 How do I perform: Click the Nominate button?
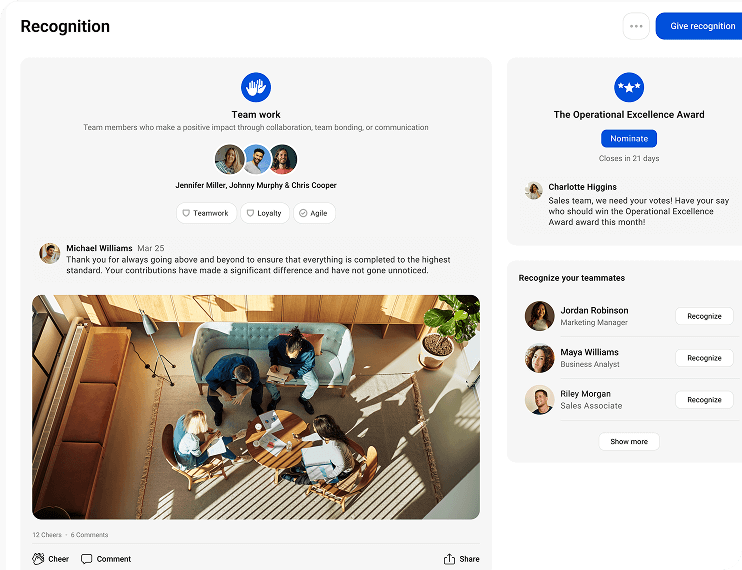click(629, 138)
